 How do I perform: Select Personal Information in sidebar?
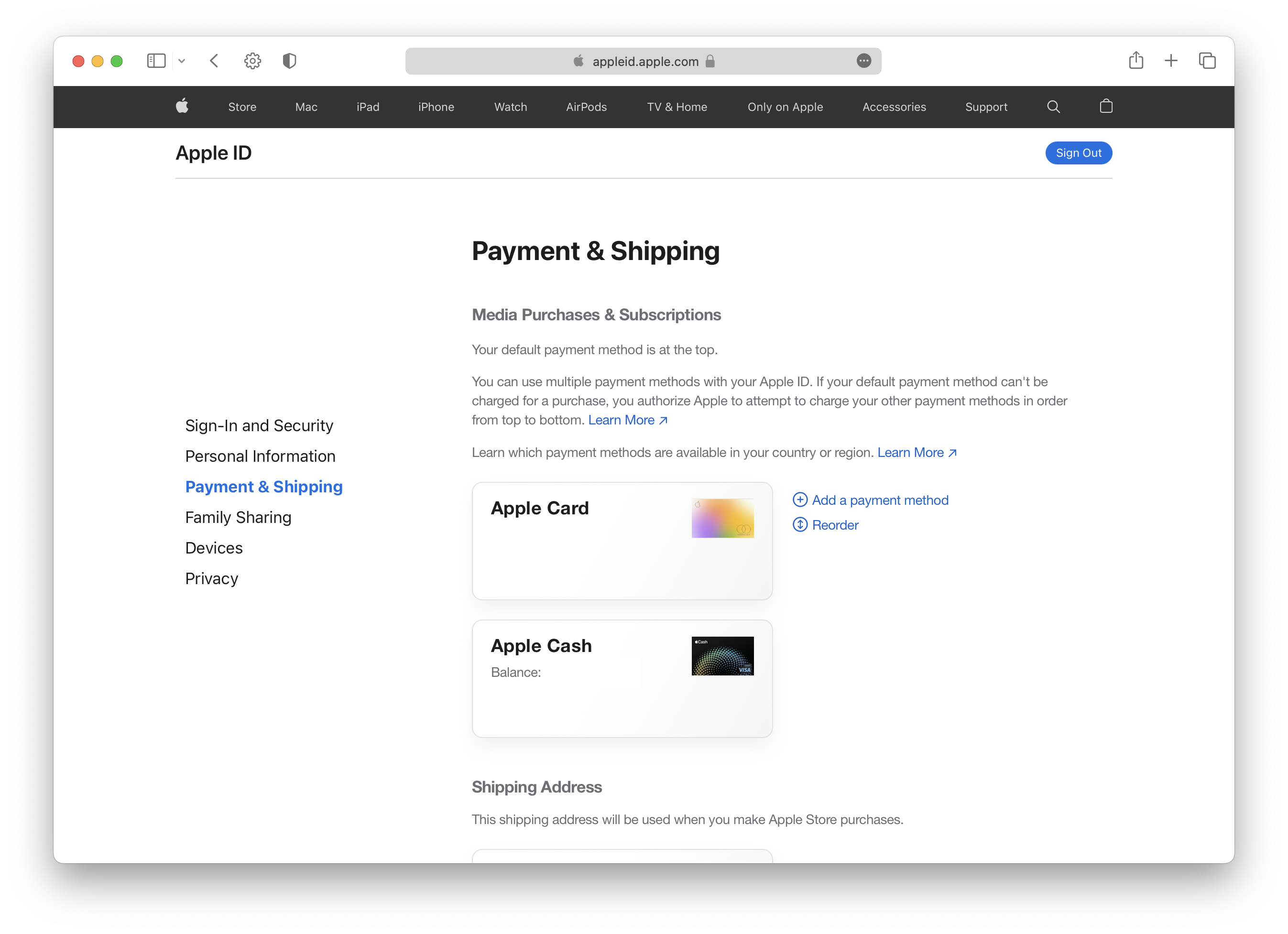(x=260, y=456)
